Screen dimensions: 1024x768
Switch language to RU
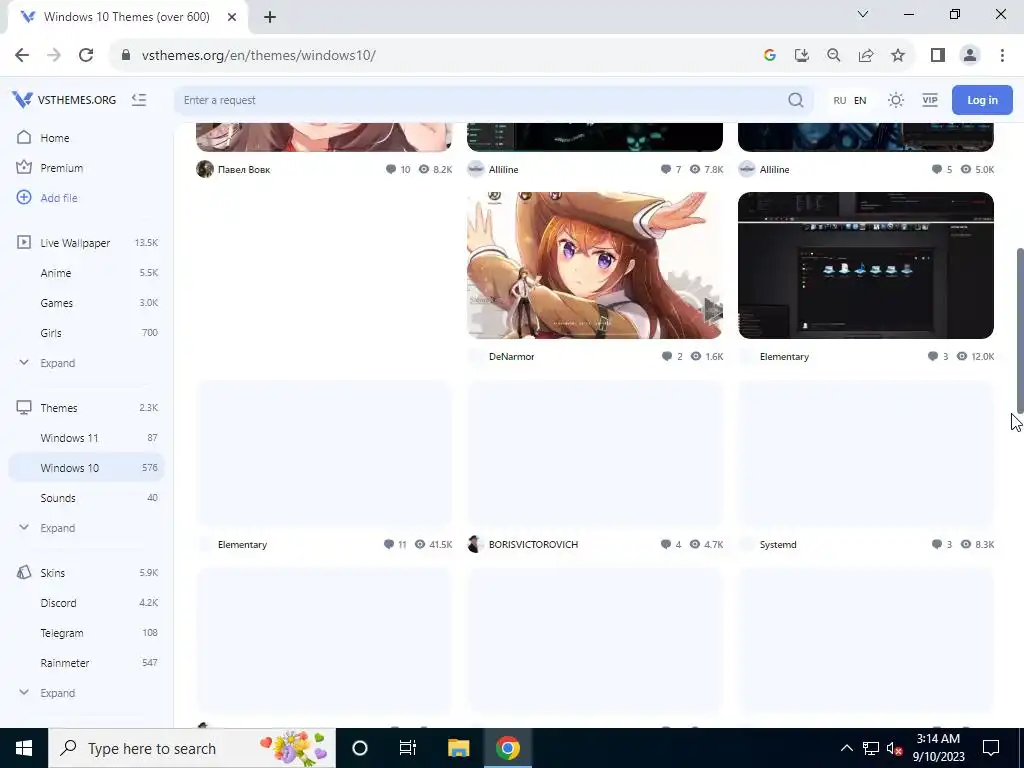pyautogui.click(x=840, y=100)
